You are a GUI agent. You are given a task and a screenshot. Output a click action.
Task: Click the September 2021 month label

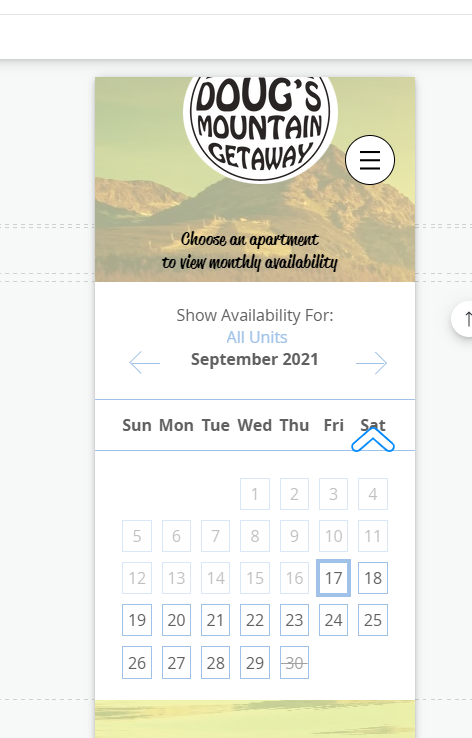255,359
